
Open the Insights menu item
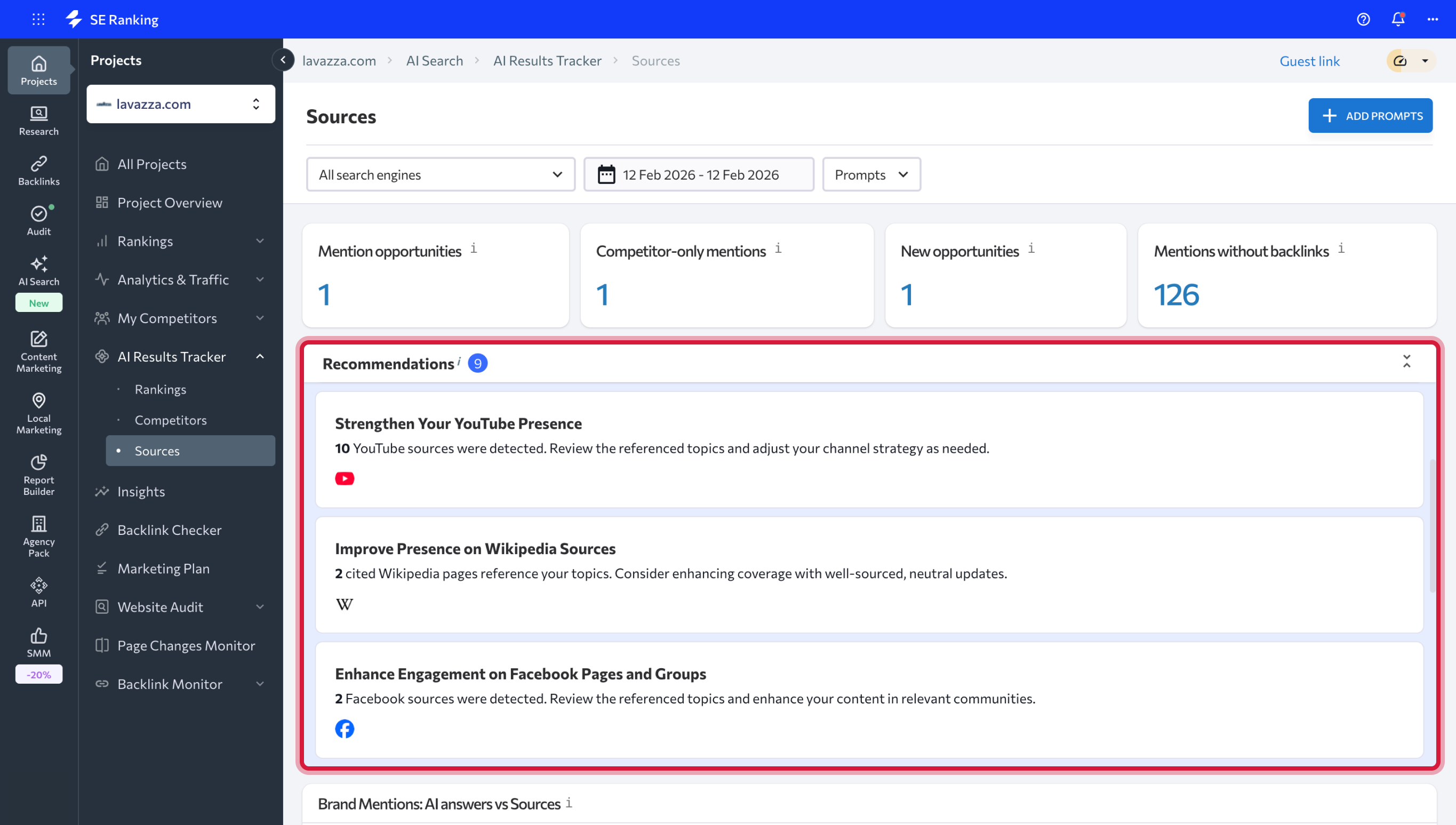click(x=141, y=491)
